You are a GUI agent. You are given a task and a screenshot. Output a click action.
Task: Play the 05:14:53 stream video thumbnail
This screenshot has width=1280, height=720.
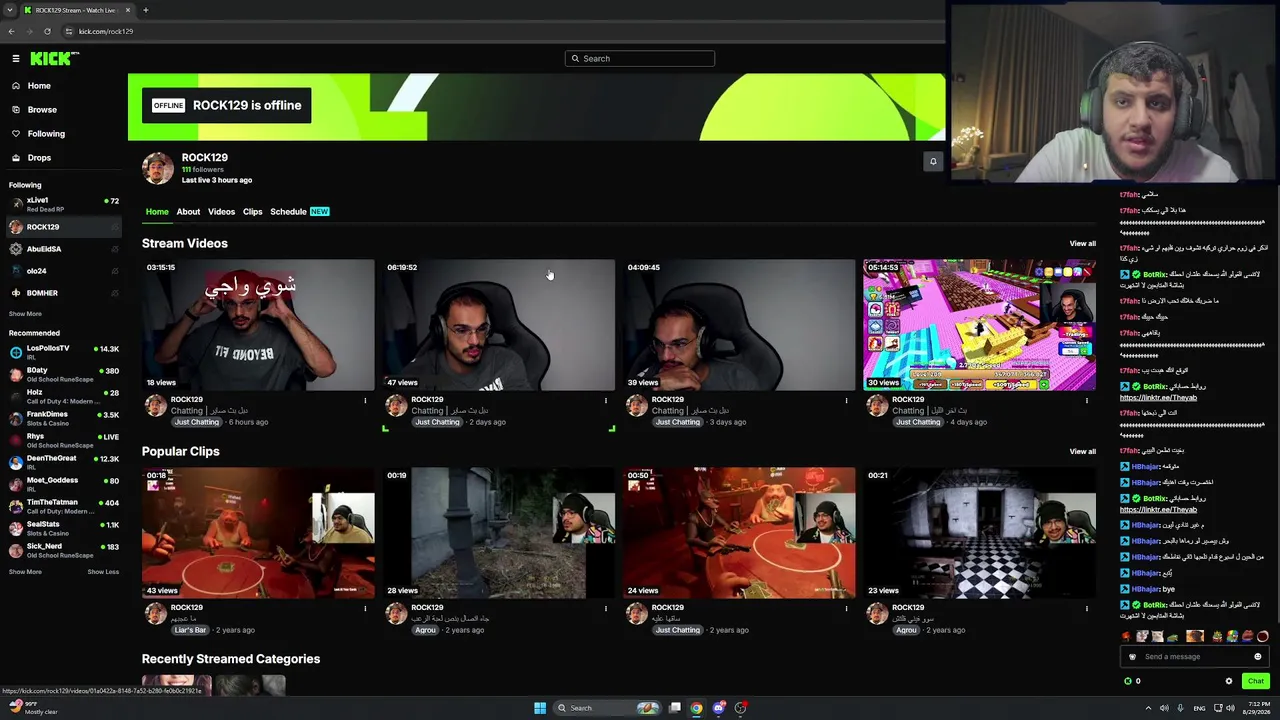click(x=980, y=325)
